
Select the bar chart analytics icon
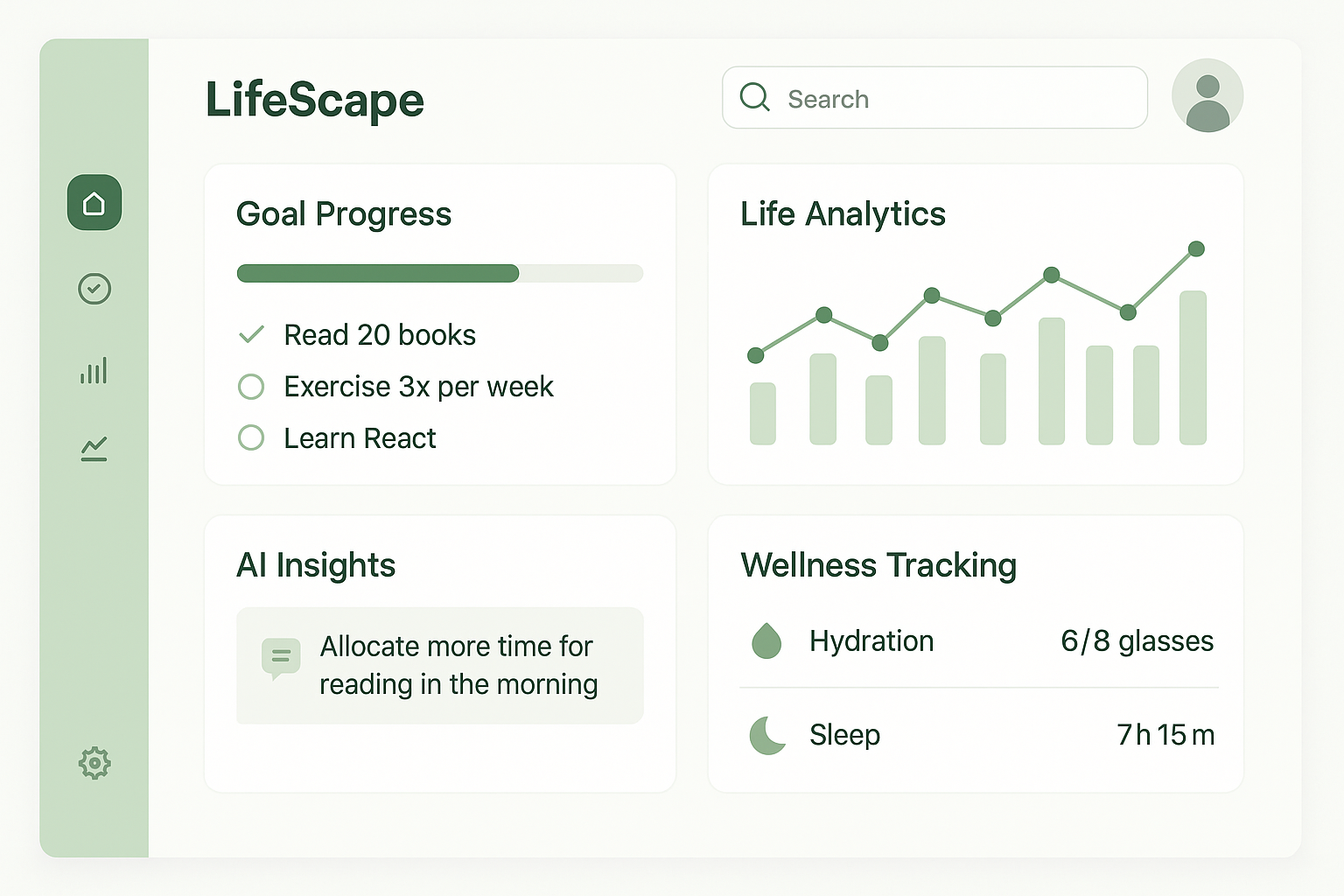pos(94,370)
